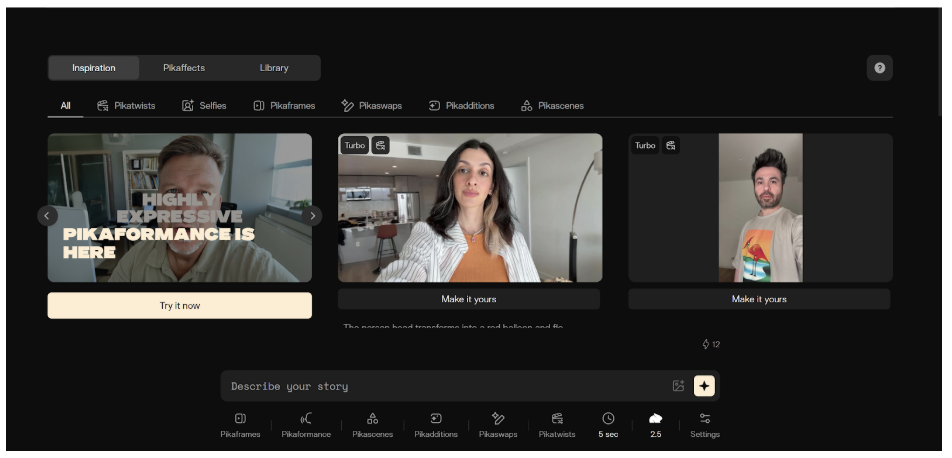Switch to the Pikaffects tab
The image size is (952, 458).
(x=184, y=68)
